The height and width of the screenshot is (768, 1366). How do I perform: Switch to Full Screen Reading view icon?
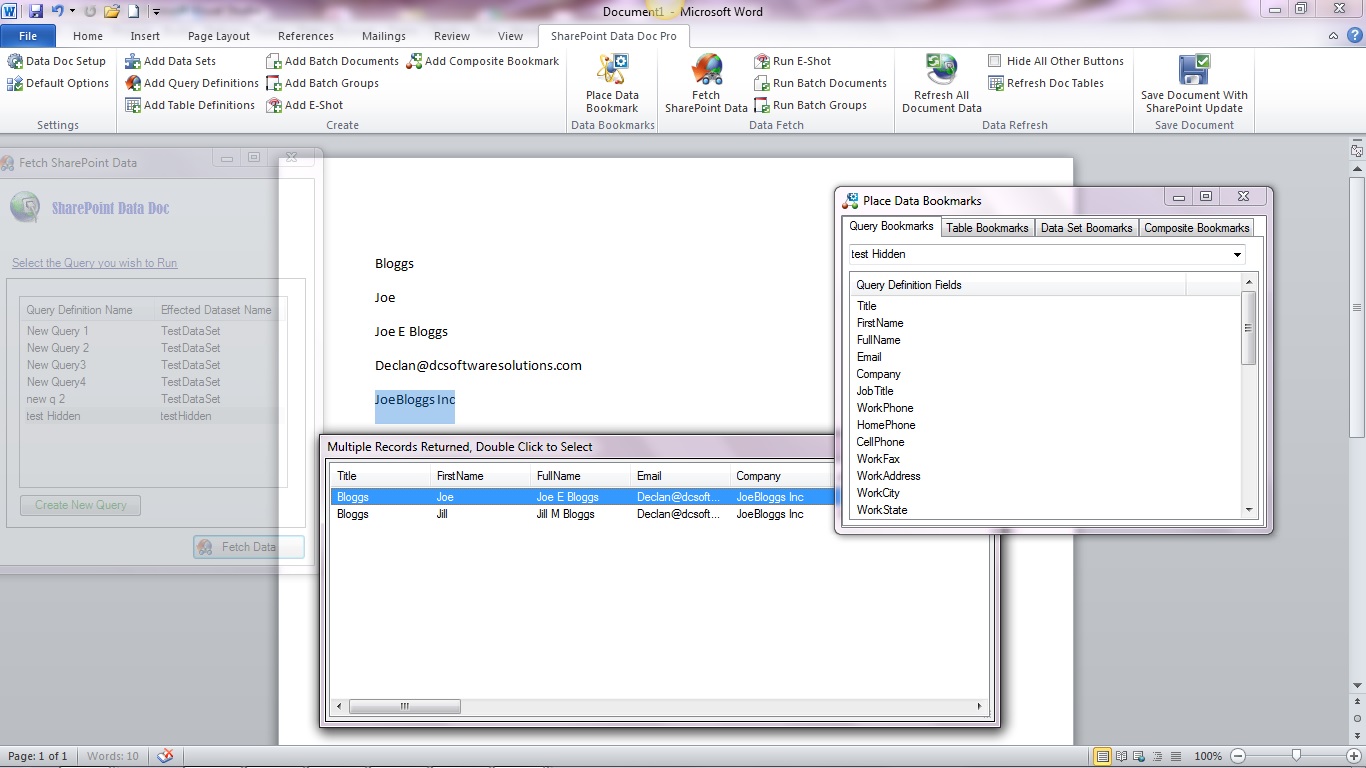(1122, 756)
